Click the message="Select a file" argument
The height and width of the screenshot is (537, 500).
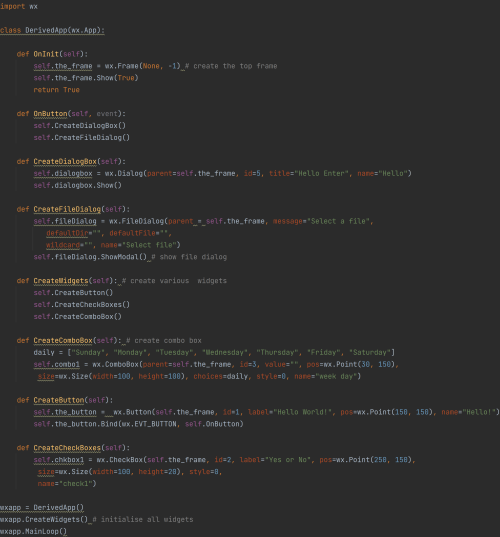[321, 221]
